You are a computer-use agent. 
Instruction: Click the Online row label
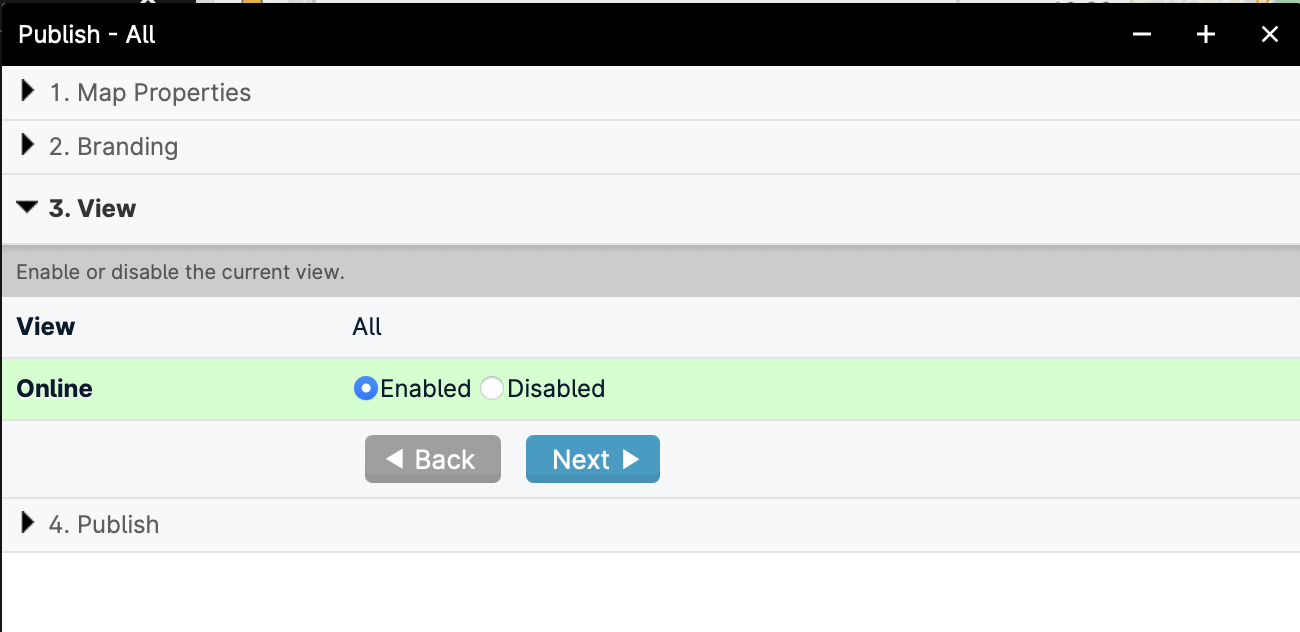point(55,388)
